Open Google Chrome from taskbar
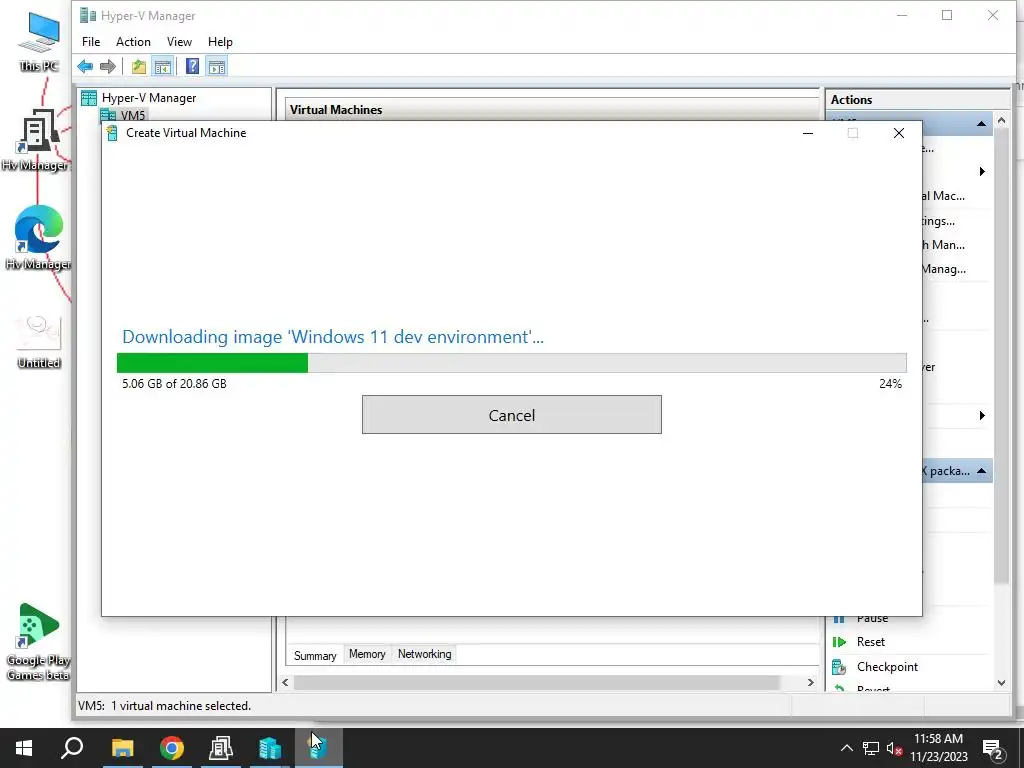 (x=172, y=748)
